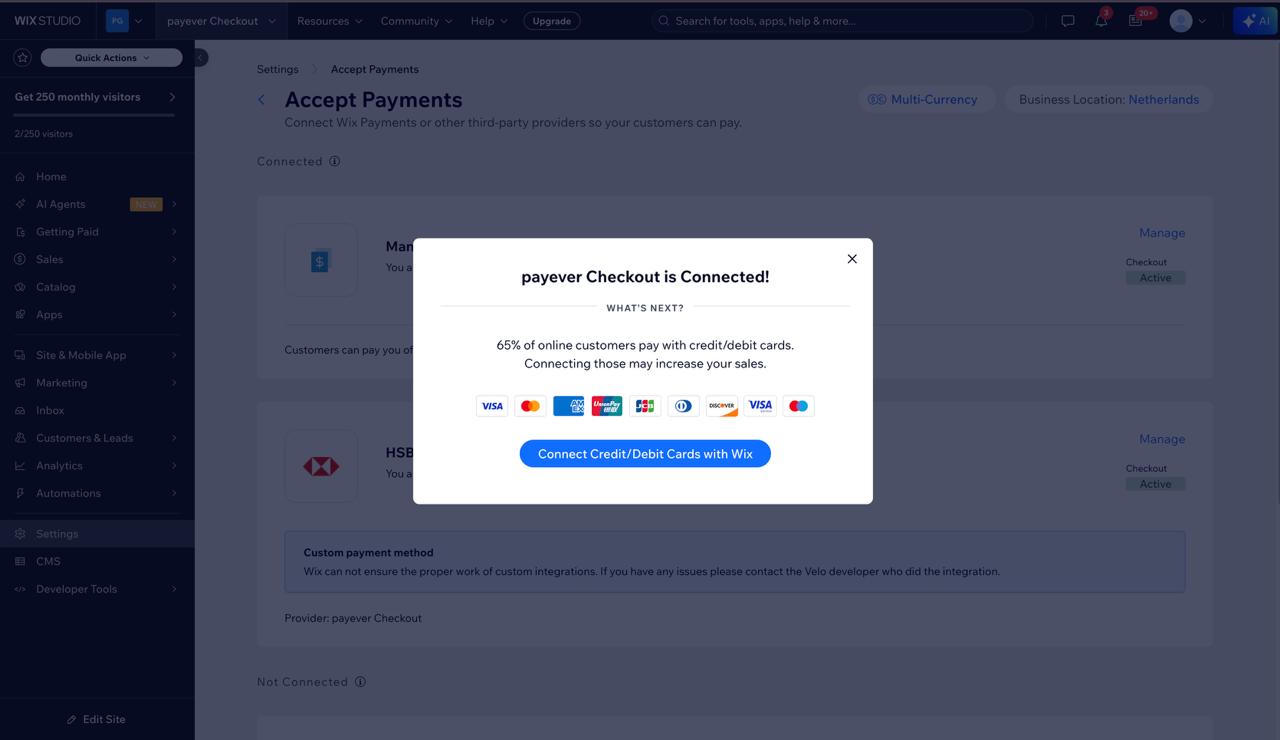Open Sales via its sidebar icon
The height and width of the screenshot is (740, 1280).
point(21,259)
